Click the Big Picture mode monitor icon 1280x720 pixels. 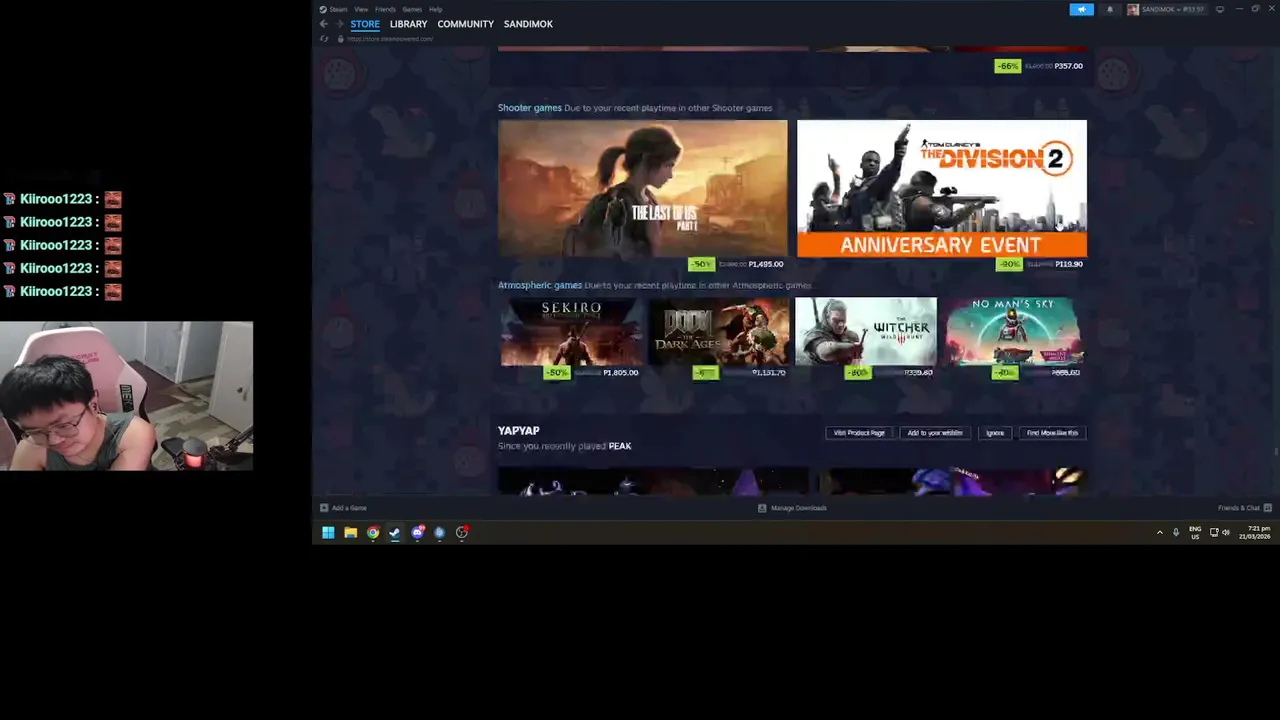(x=1219, y=9)
